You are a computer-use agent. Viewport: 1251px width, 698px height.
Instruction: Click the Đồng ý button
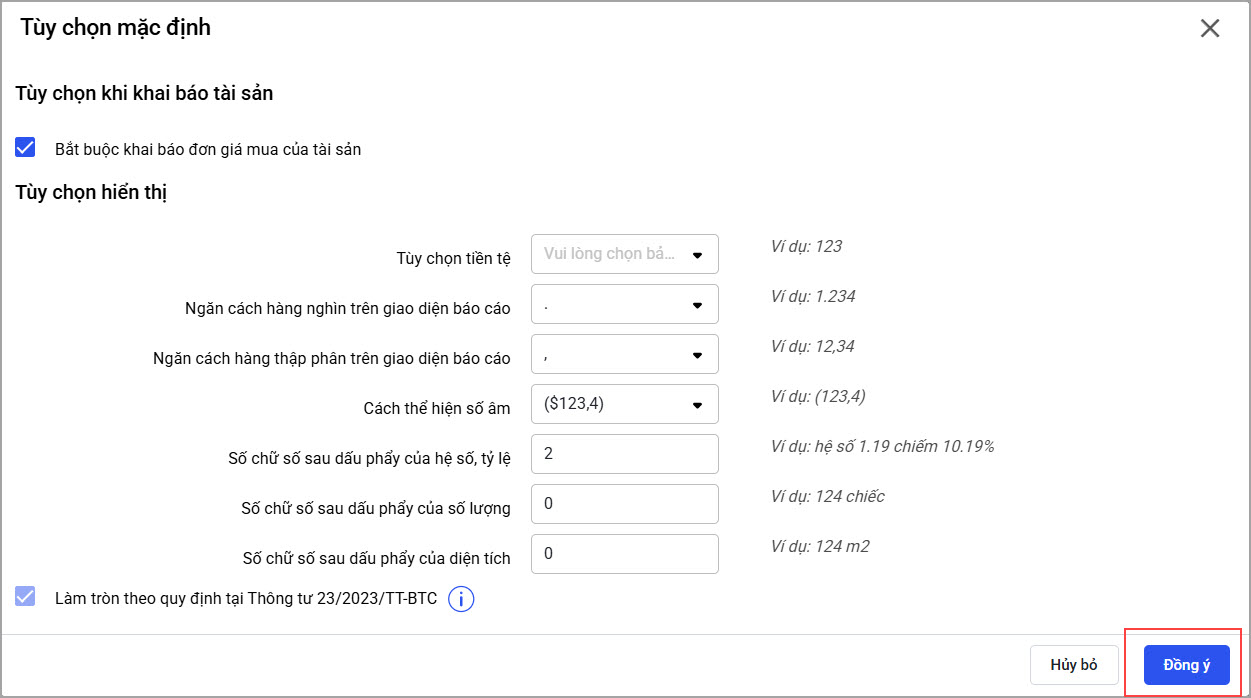pos(1186,665)
